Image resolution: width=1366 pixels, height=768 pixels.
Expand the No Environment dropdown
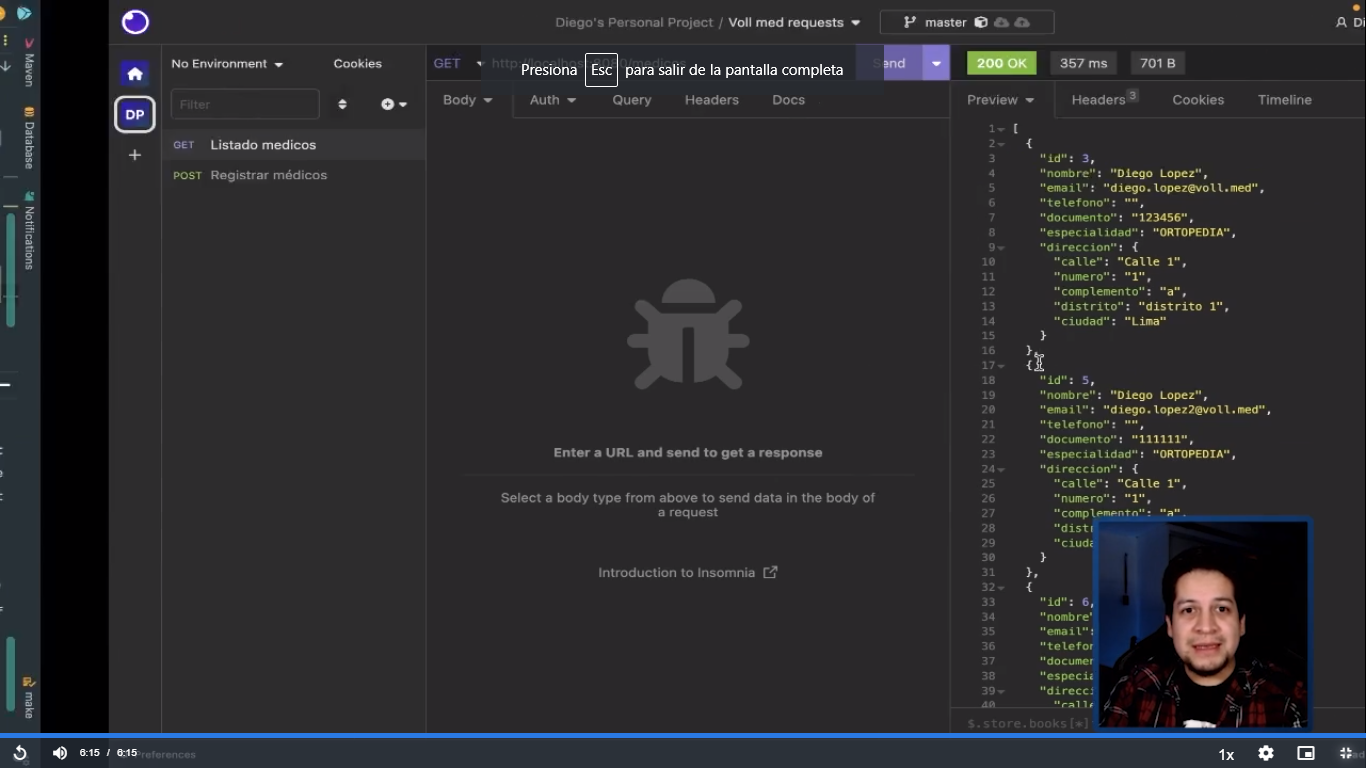point(227,64)
